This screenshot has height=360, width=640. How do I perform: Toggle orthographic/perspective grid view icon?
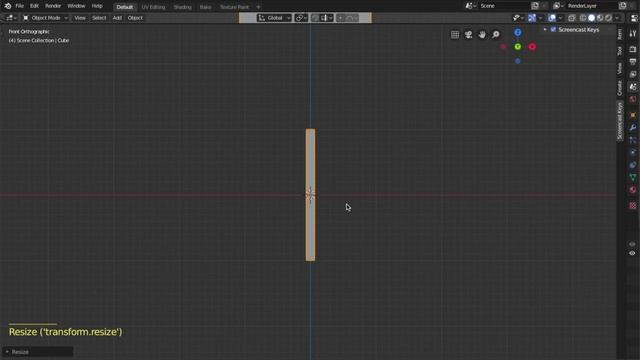coord(455,35)
